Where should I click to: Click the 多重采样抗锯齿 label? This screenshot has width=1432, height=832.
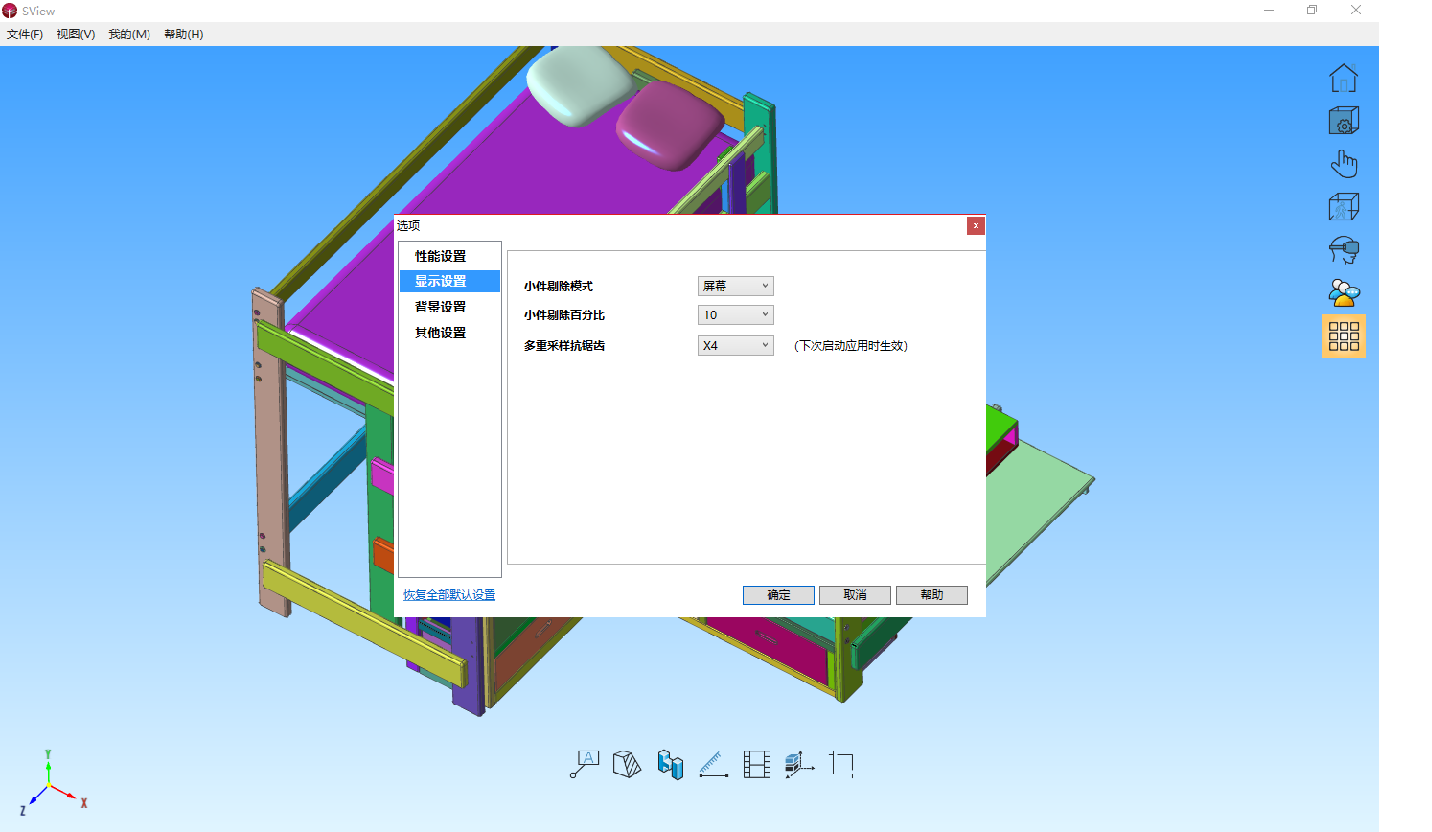[x=564, y=346]
